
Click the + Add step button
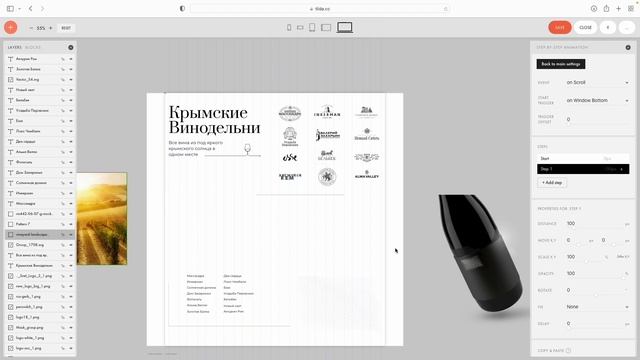(x=552, y=183)
